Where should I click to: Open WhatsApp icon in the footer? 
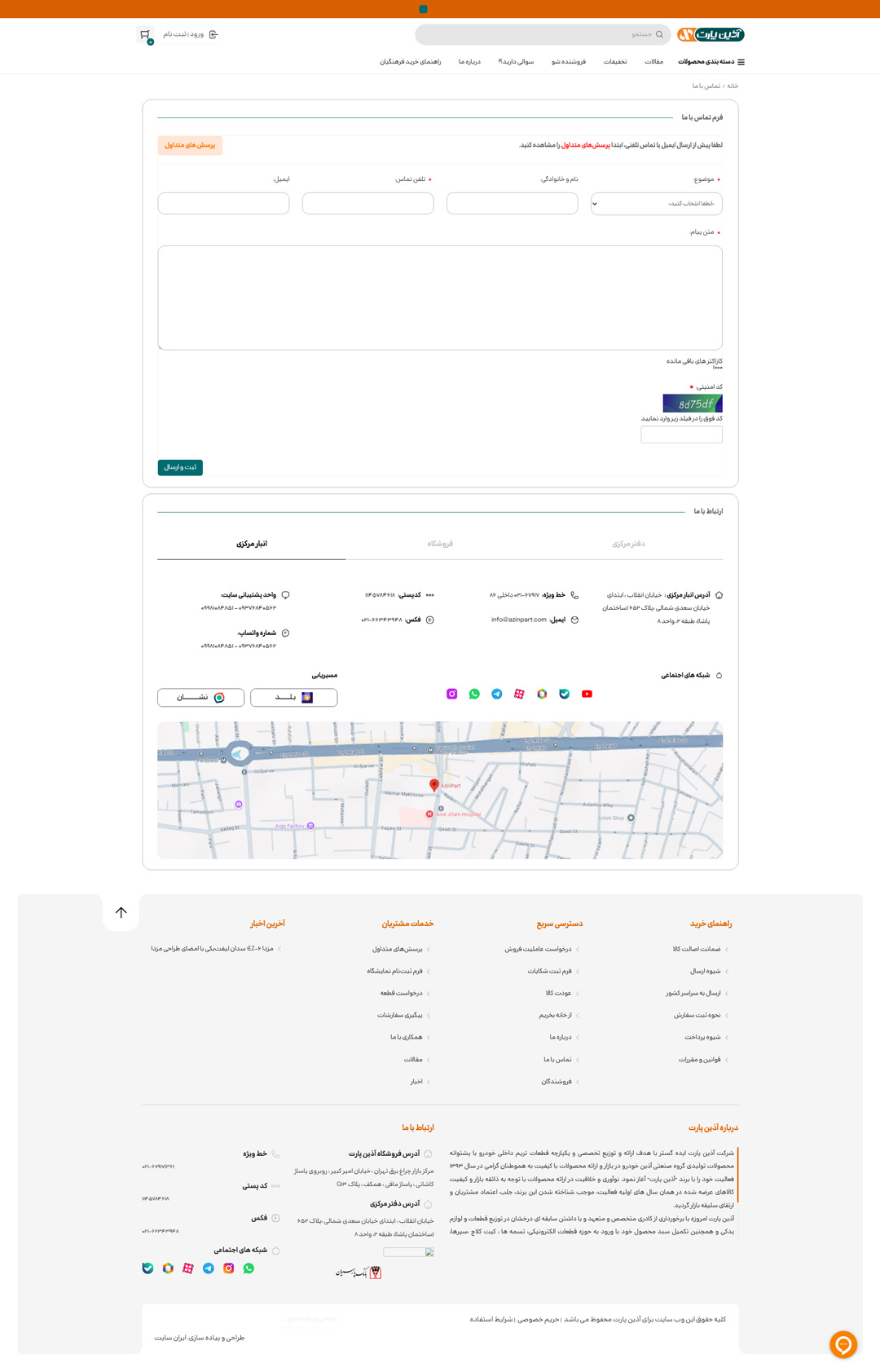coord(249,1268)
